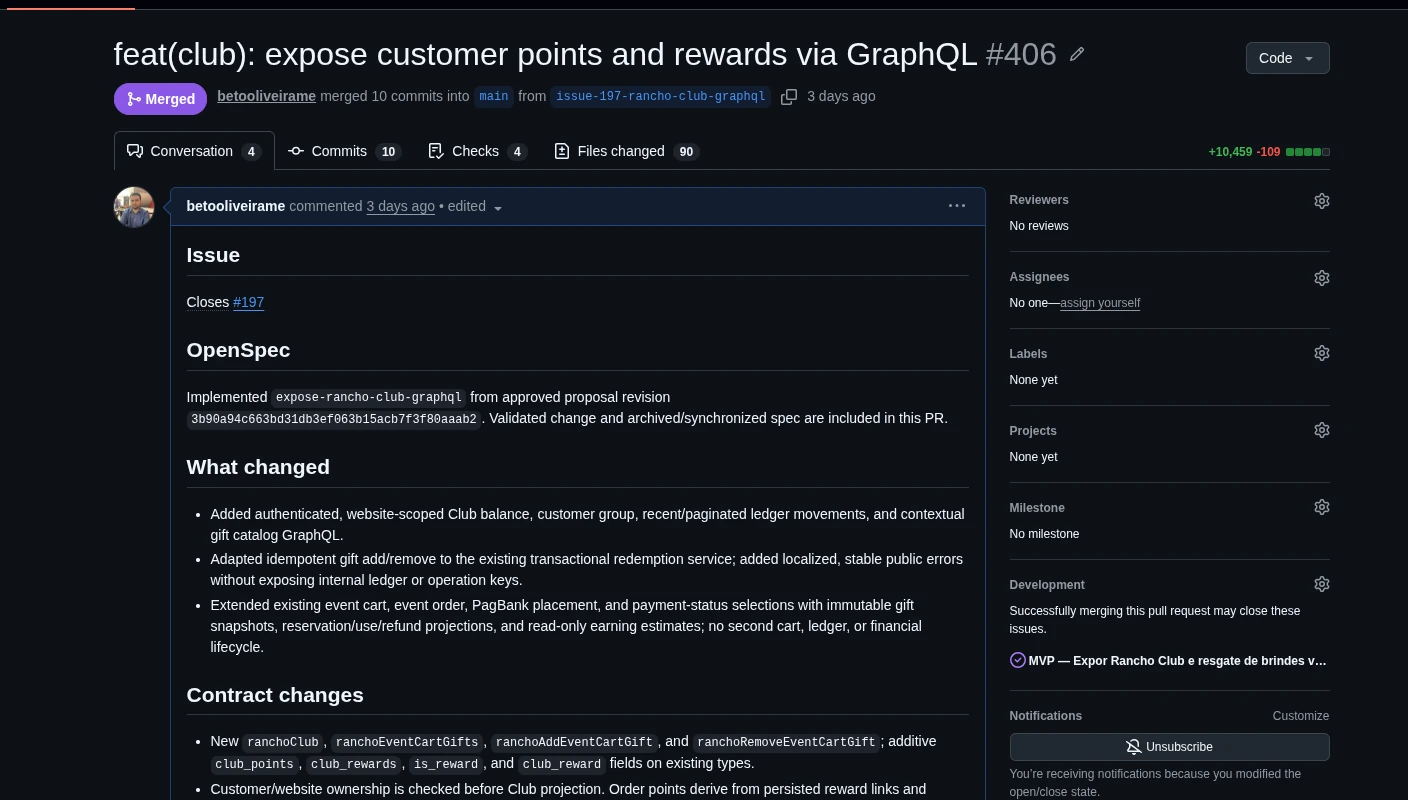Image resolution: width=1408 pixels, height=800 pixels.
Task: Click the purple Merged status badge
Action: [160, 99]
